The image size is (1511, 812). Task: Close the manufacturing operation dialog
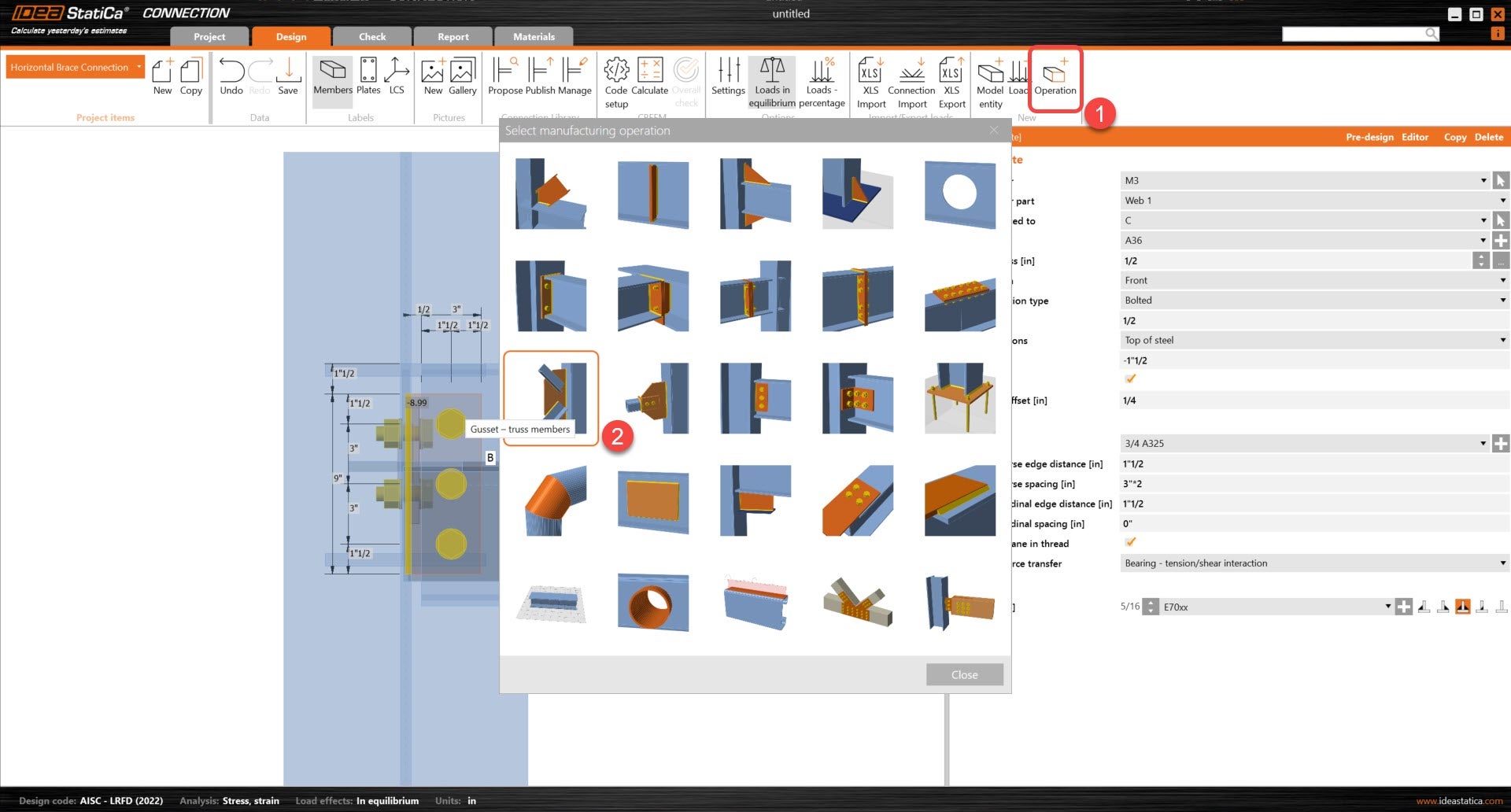tap(964, 674)
